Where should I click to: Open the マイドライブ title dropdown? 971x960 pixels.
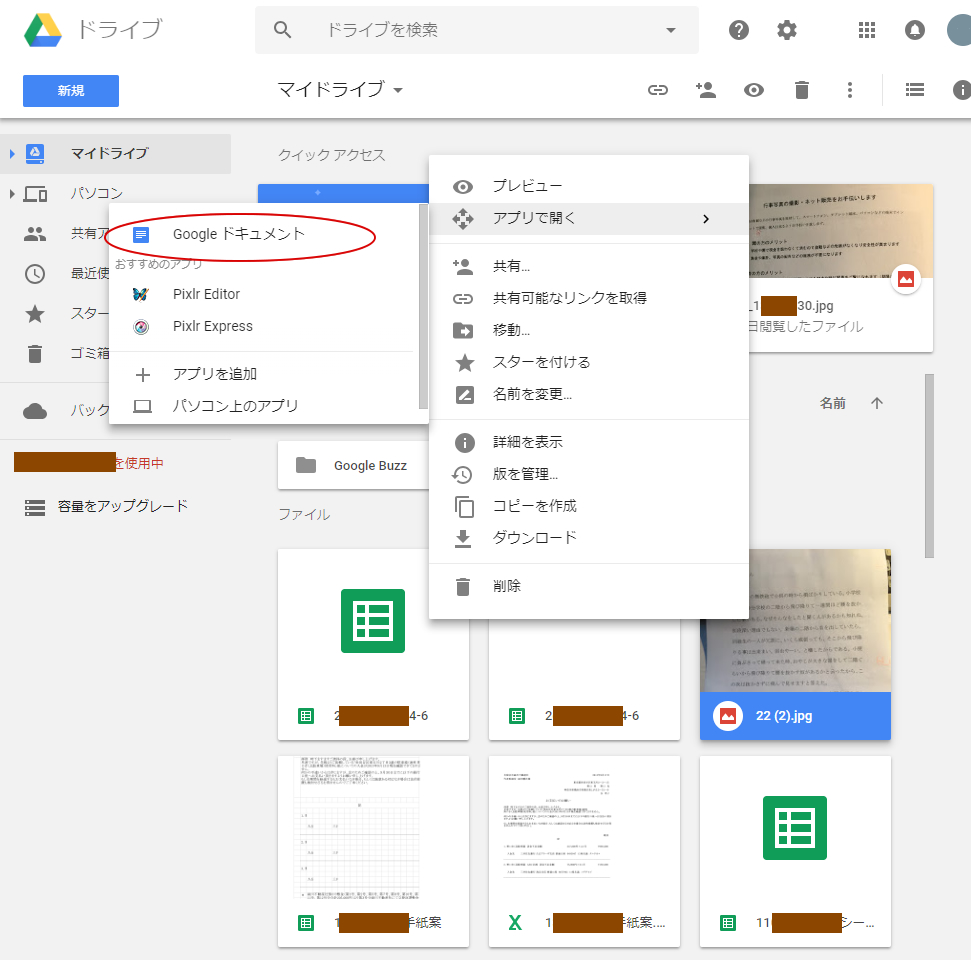click(341, 90)
